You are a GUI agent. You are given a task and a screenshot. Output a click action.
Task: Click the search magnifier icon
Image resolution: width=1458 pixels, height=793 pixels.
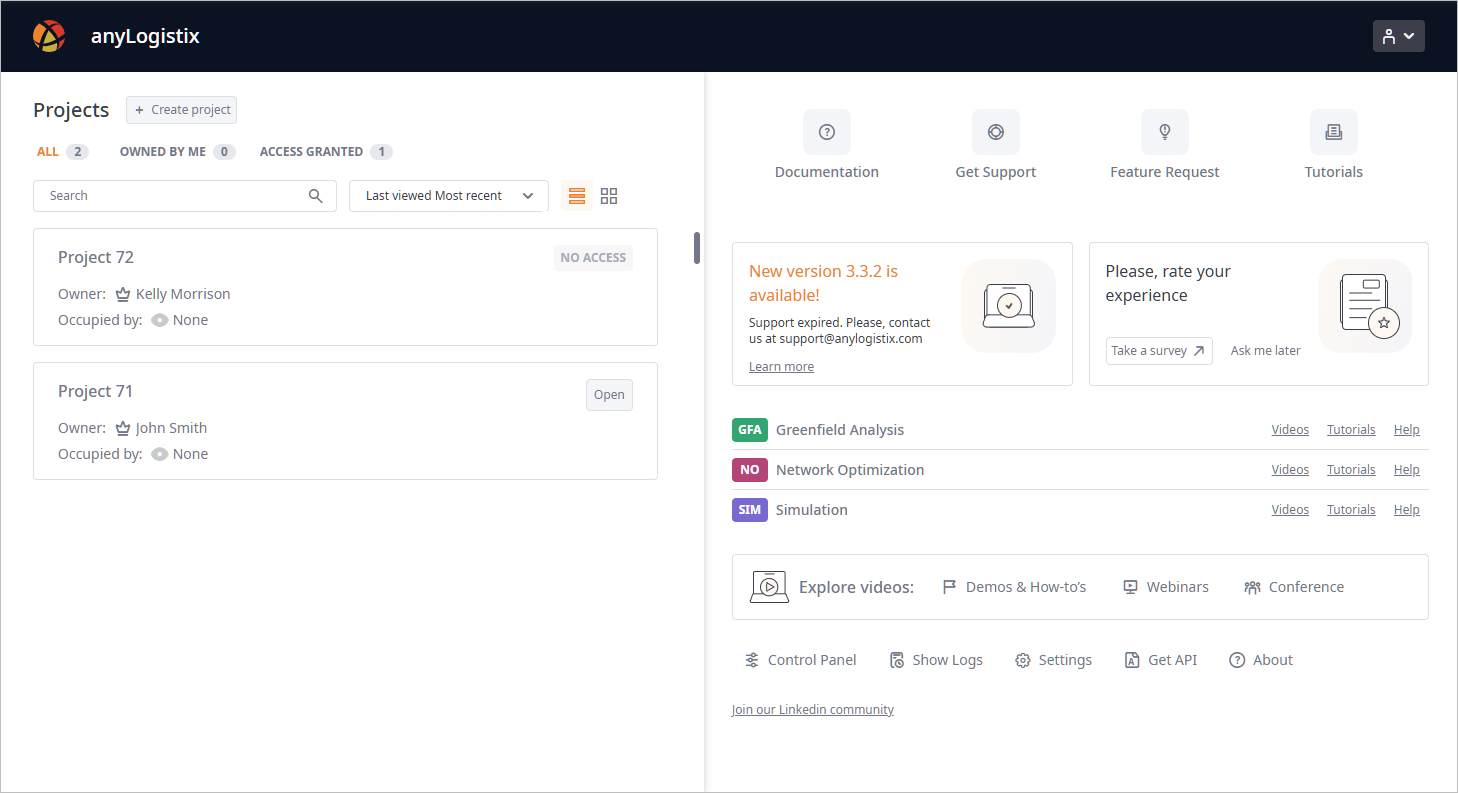click(315, 196)
